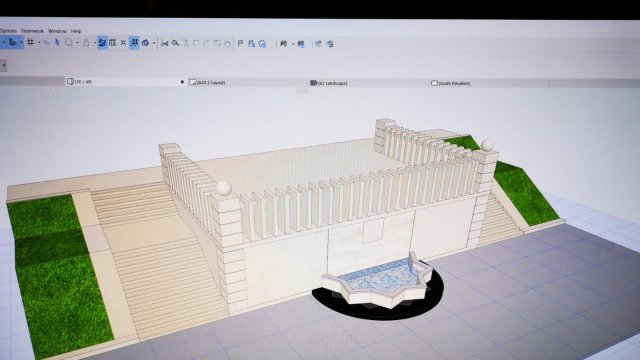
Task: Toggle the highlighted blue layers icon
Action: (x=102, y=42)
